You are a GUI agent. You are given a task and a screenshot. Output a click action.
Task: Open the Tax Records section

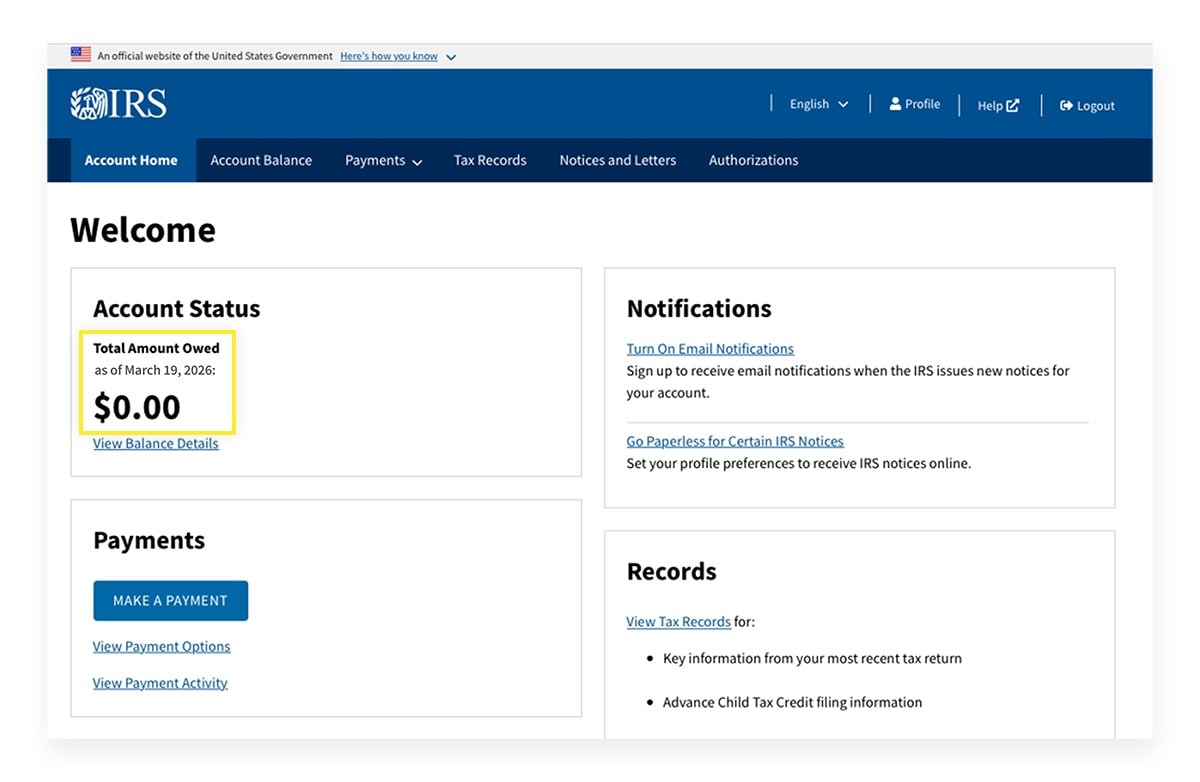490,160
